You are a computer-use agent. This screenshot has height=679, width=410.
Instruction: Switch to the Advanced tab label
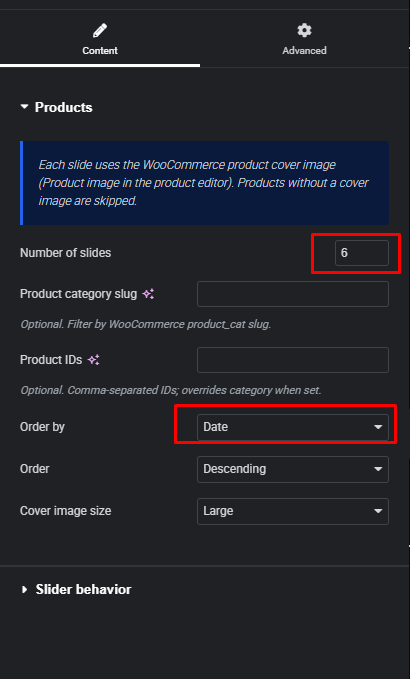304,51
